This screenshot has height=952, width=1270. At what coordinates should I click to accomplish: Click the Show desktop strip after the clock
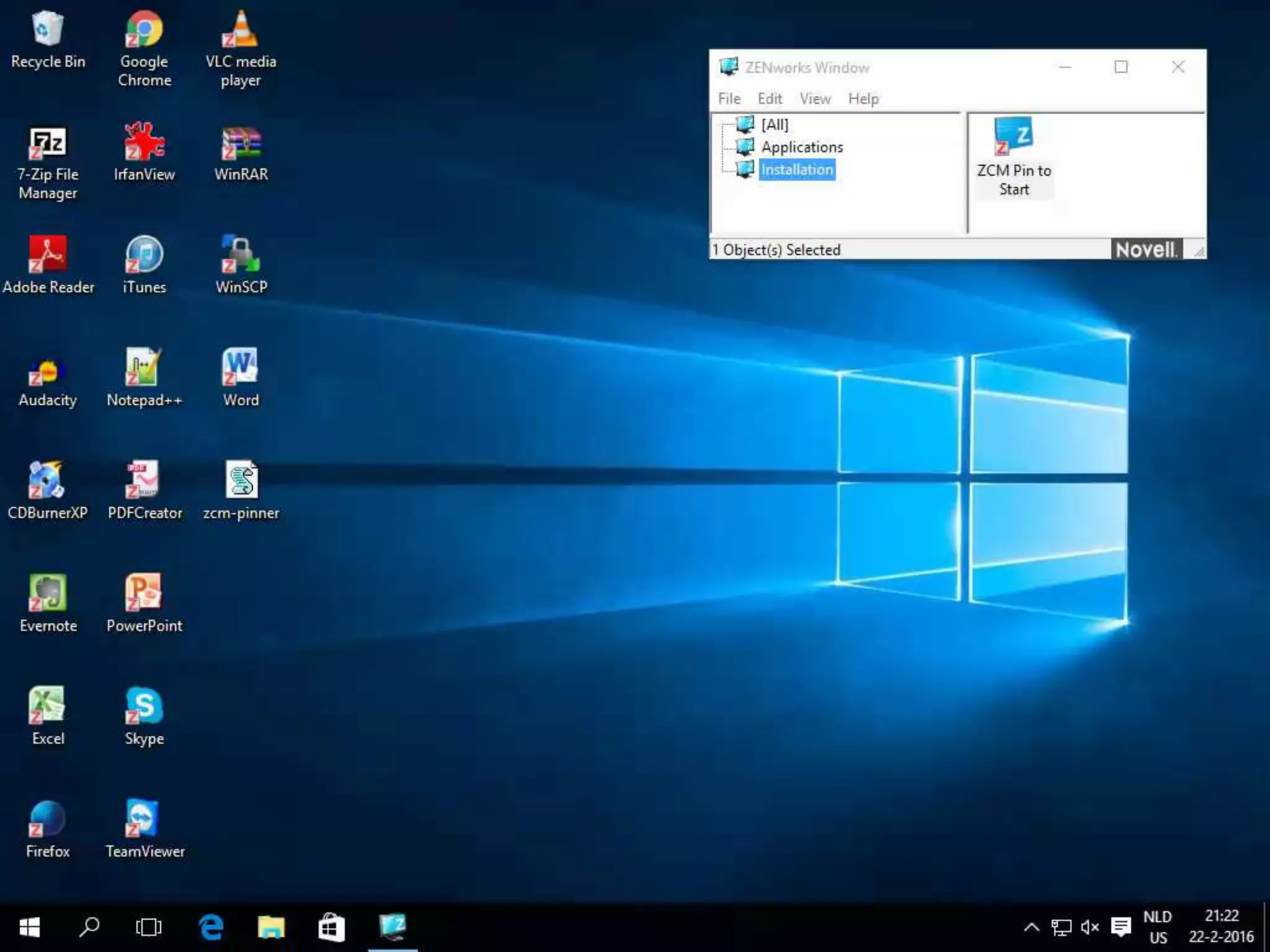[1266, 927]
